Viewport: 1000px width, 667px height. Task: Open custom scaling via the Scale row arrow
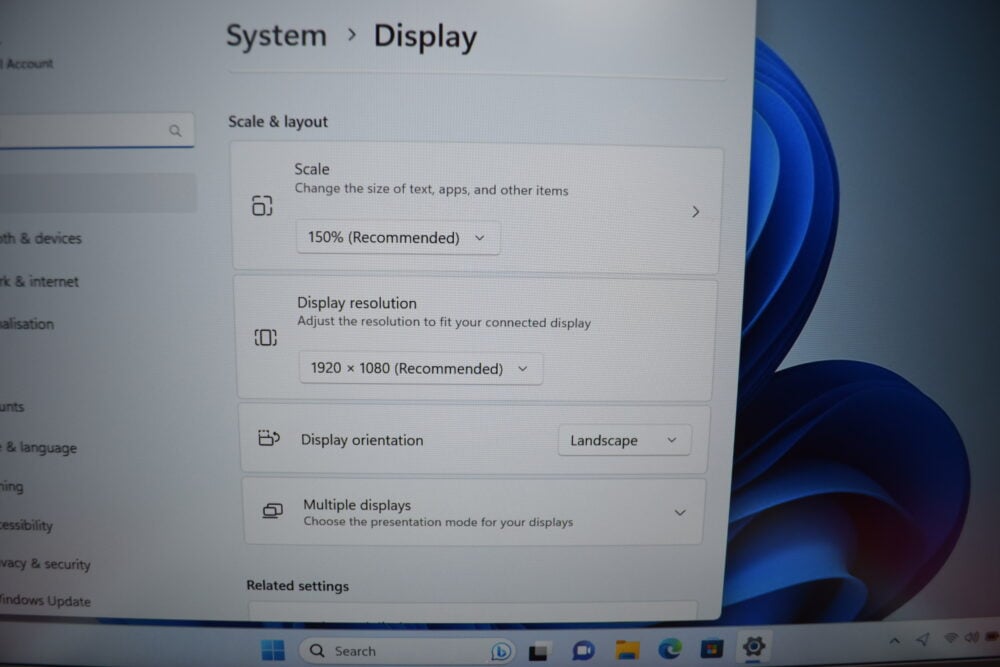(696, 212)
